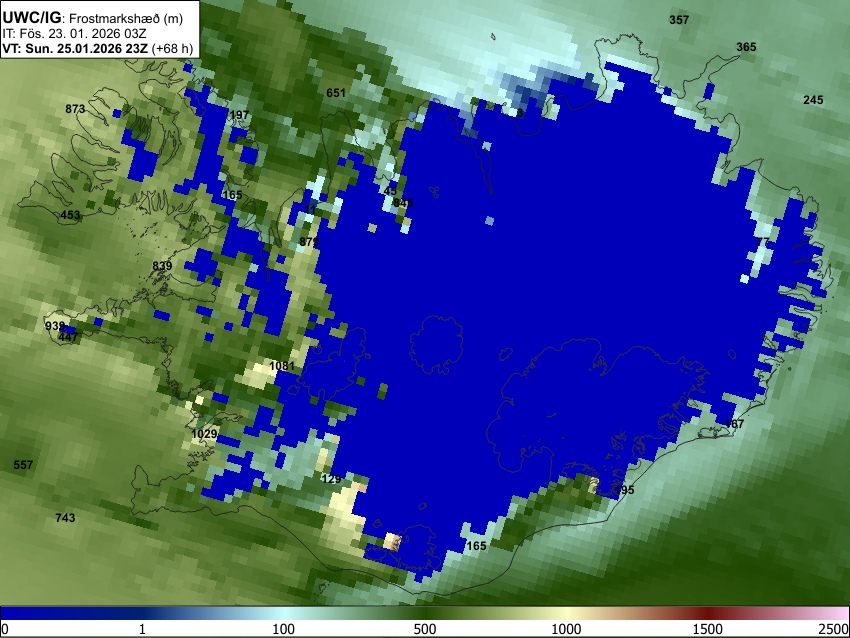
Task: Click the 195 value on the coast
Action: coord(624,490)
